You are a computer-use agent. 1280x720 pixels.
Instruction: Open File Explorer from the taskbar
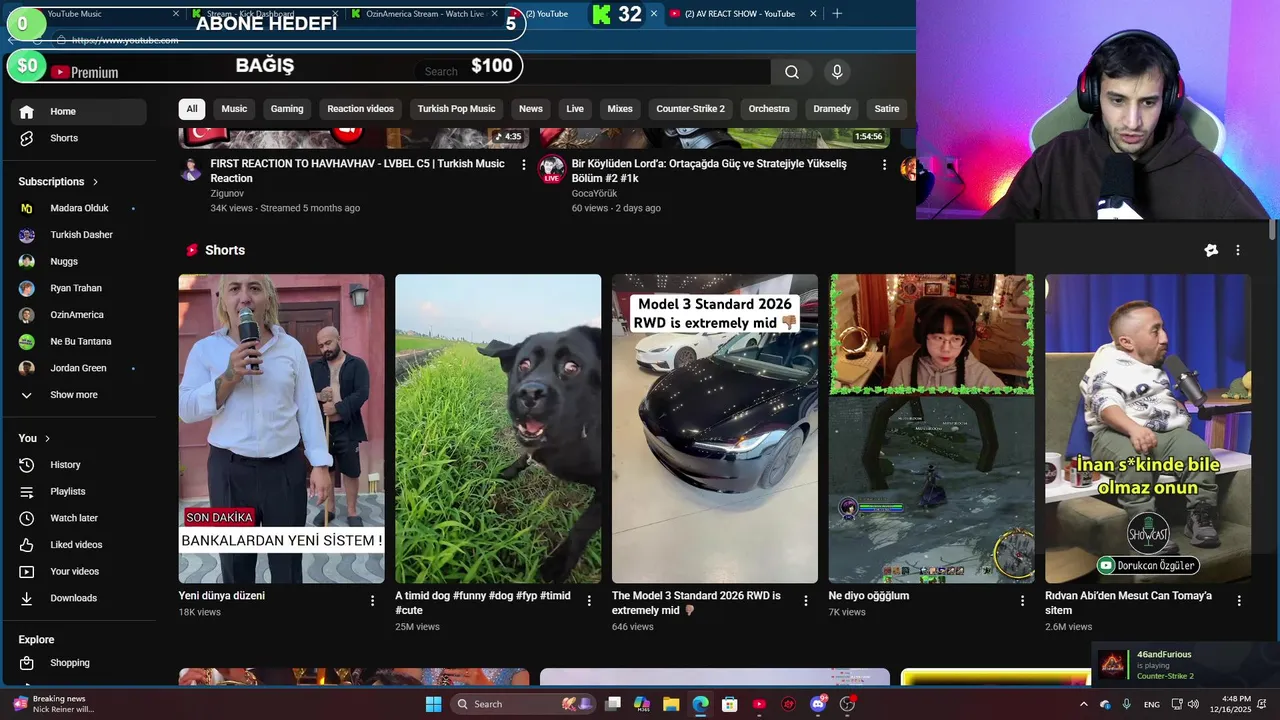671,704
